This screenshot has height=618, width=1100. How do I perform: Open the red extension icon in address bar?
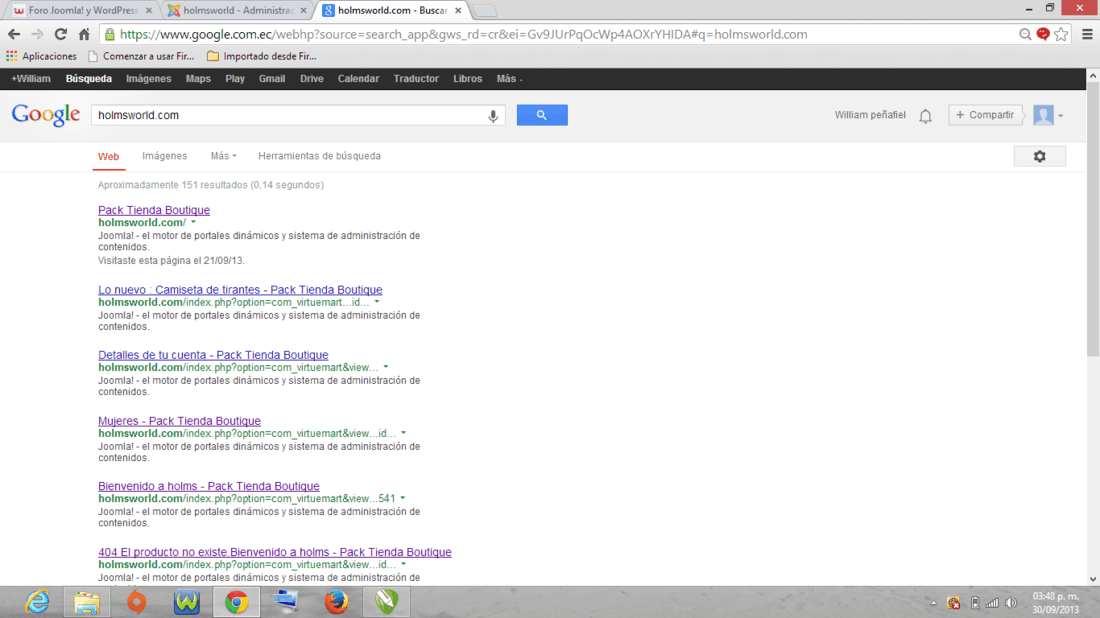click(x=1043, y=34)
